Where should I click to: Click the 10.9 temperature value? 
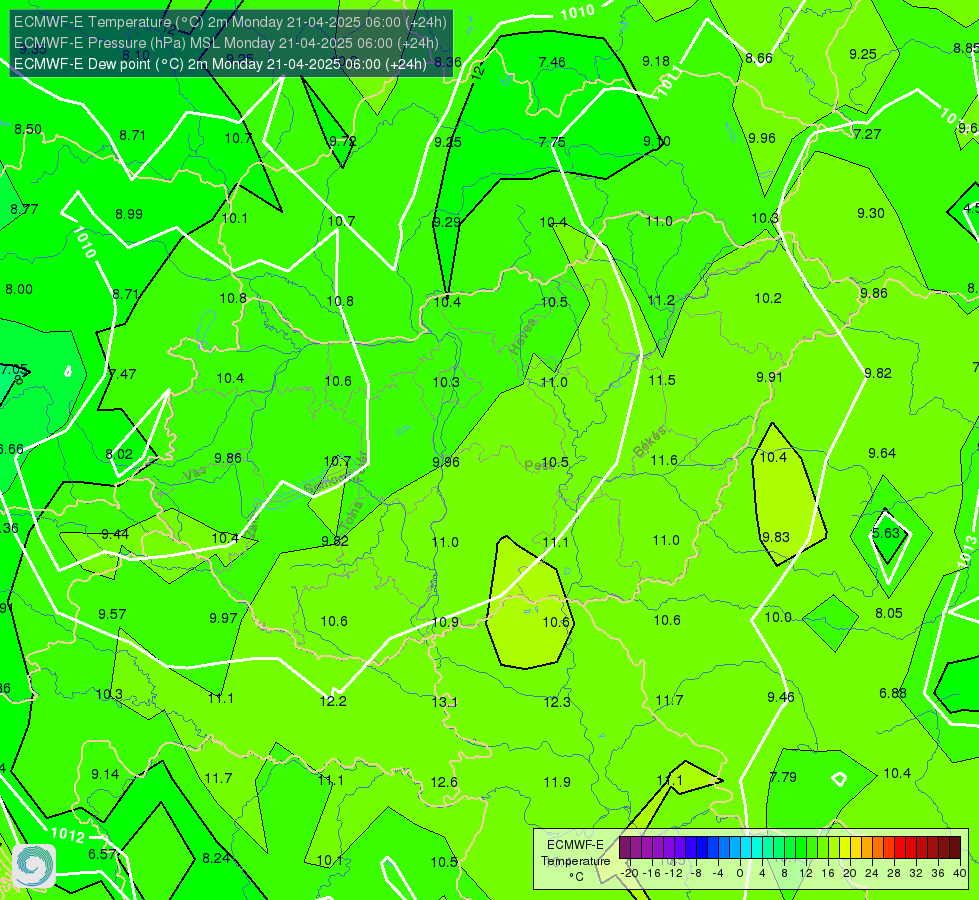pyautogui.click(x=445, y=622)
